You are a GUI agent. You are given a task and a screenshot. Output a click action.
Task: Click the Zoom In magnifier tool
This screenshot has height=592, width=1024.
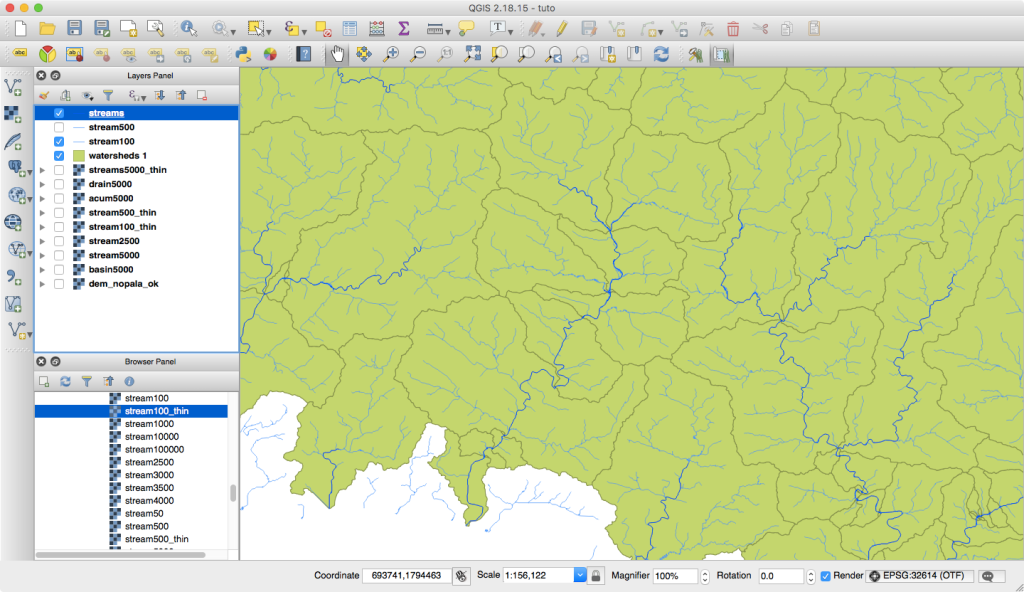pos(391,54)
